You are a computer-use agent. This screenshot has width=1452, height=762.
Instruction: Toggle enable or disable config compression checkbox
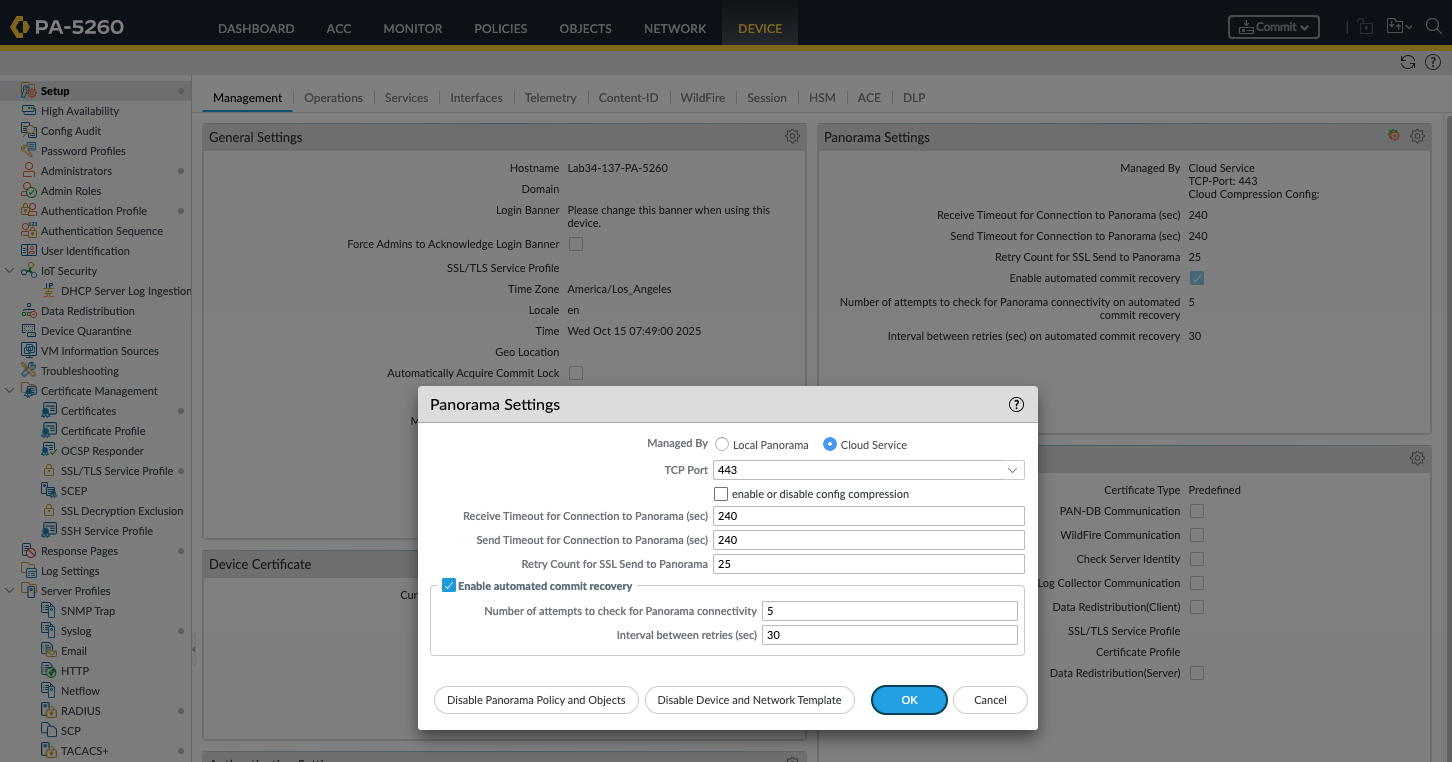(x=721, y=494)
